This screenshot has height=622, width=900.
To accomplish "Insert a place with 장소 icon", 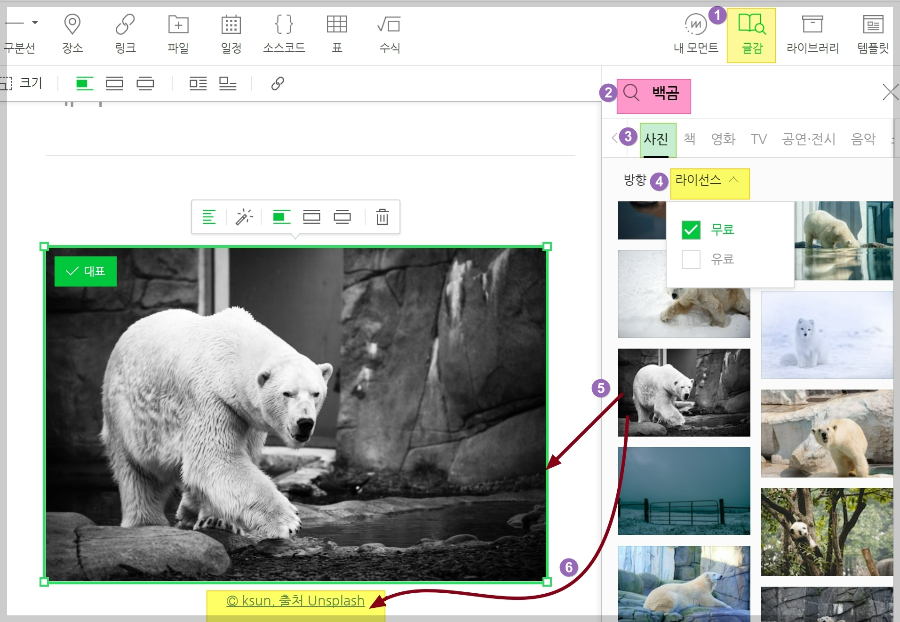I will [72, 34].
